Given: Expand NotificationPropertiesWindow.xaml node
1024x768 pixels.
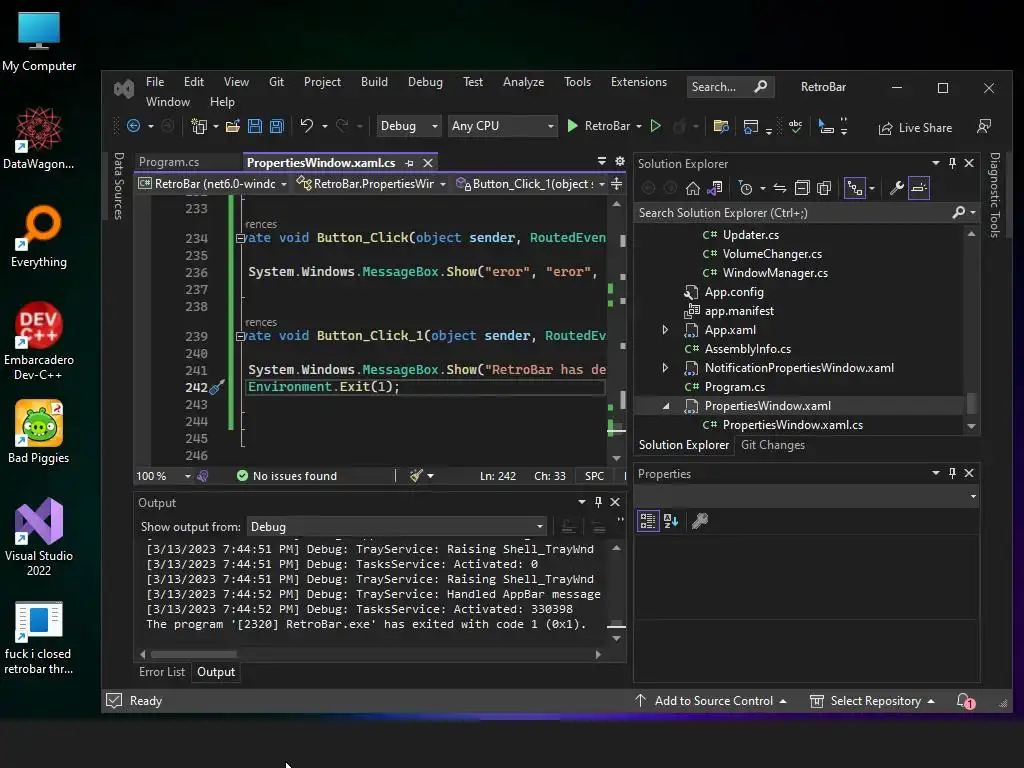Looking at the screenshot, I should (x=665, y=368).
